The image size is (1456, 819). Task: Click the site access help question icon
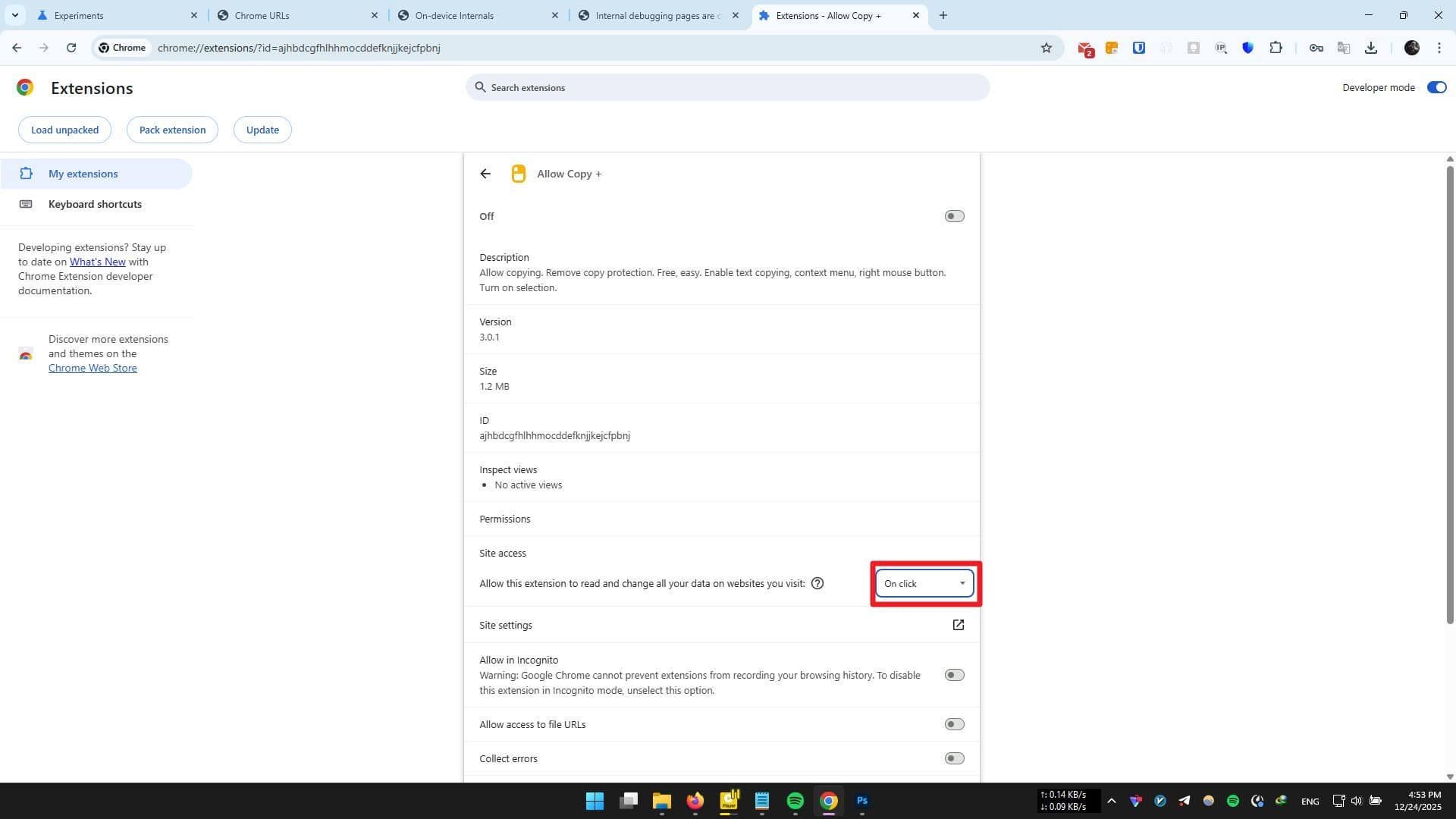pos(817,583)
